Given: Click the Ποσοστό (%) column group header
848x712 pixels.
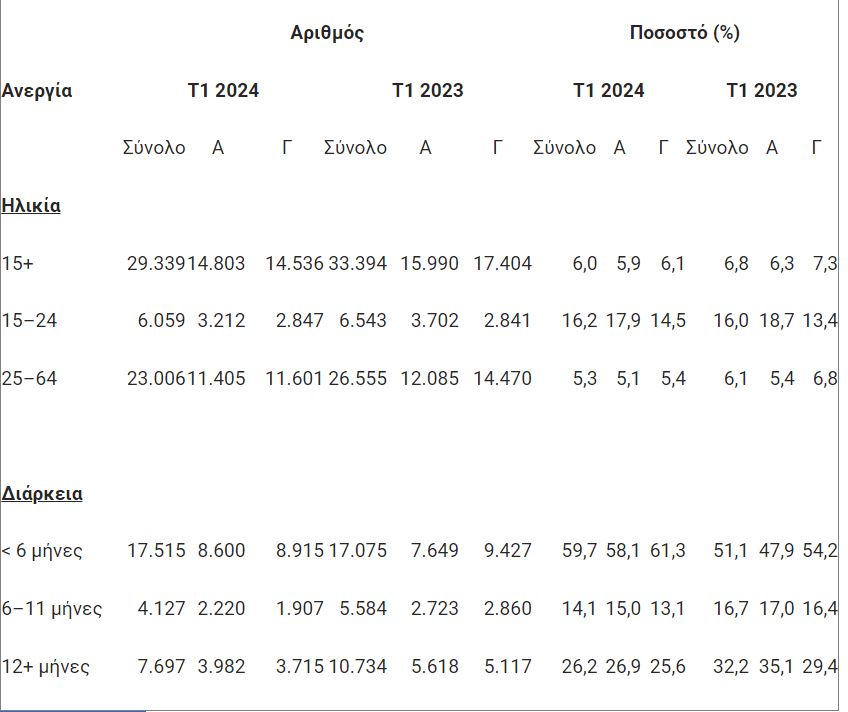Looking at the screenshot, I should [684, 33].
